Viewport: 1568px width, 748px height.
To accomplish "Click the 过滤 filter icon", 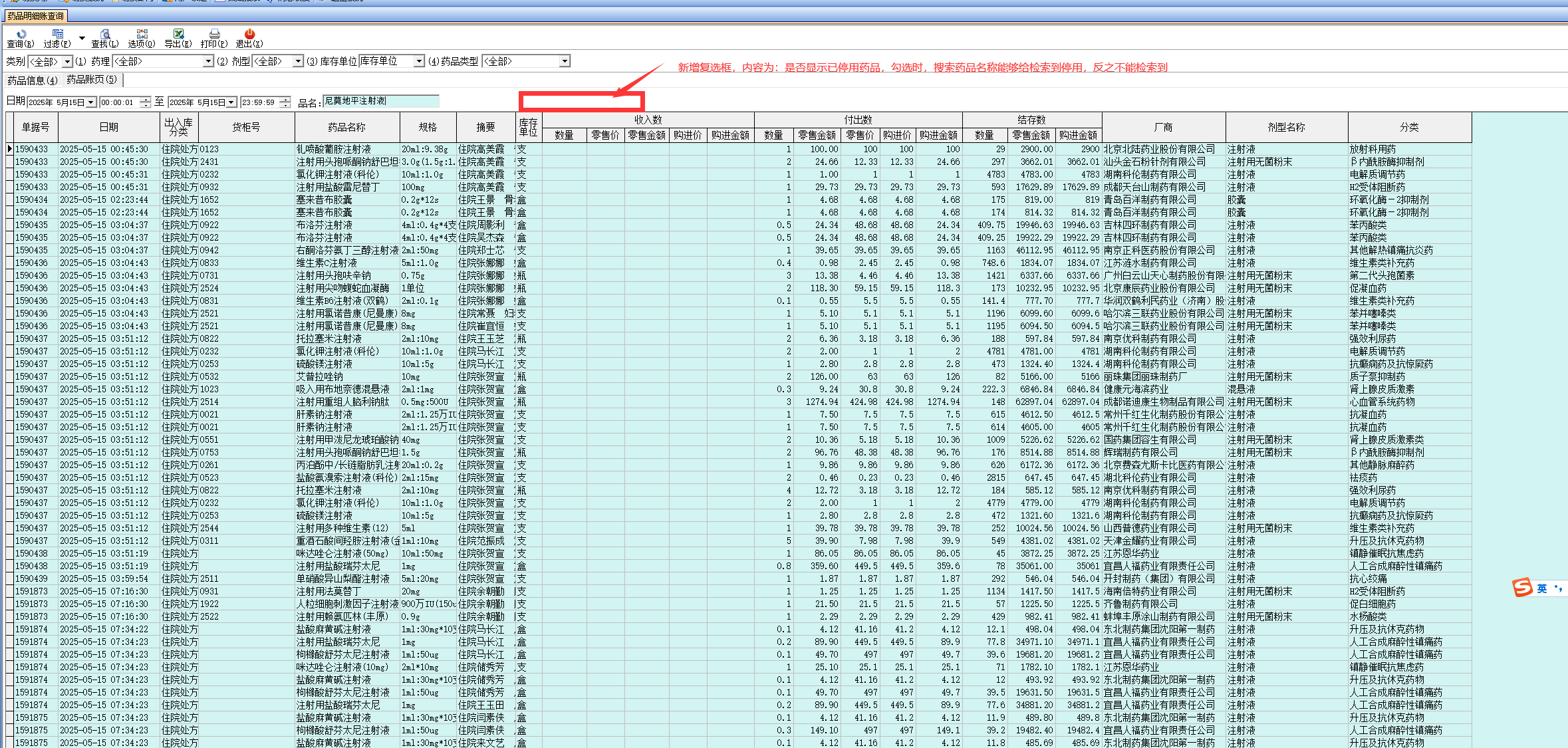I will (x=57, y=35).
